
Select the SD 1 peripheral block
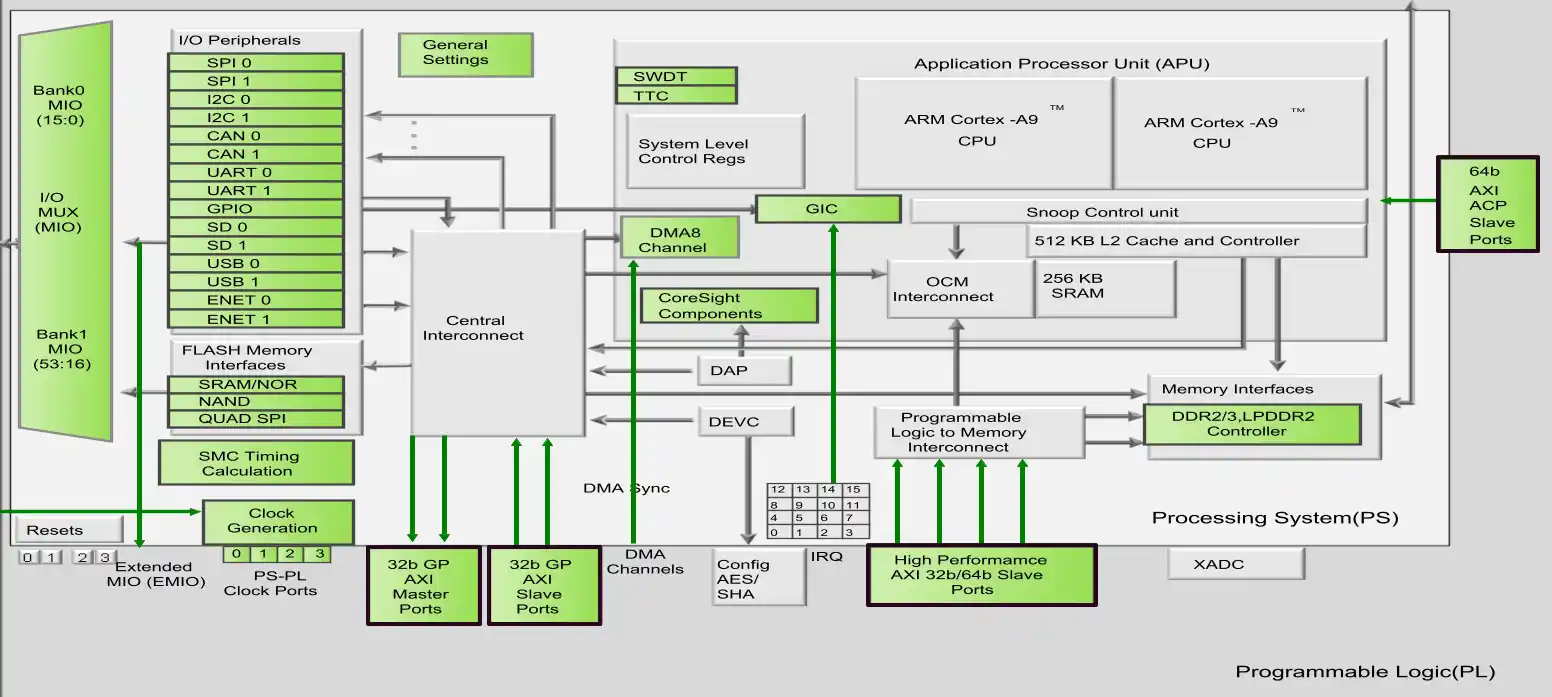[x=256, y=245]
